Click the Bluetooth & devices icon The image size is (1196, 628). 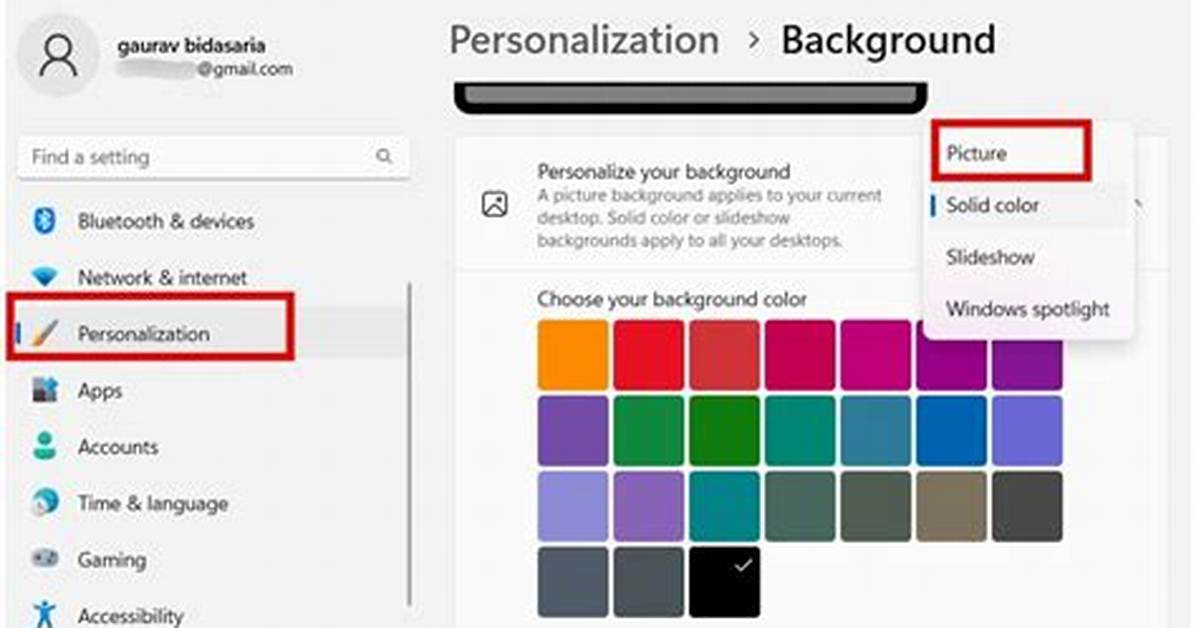(x=44, y=221)
